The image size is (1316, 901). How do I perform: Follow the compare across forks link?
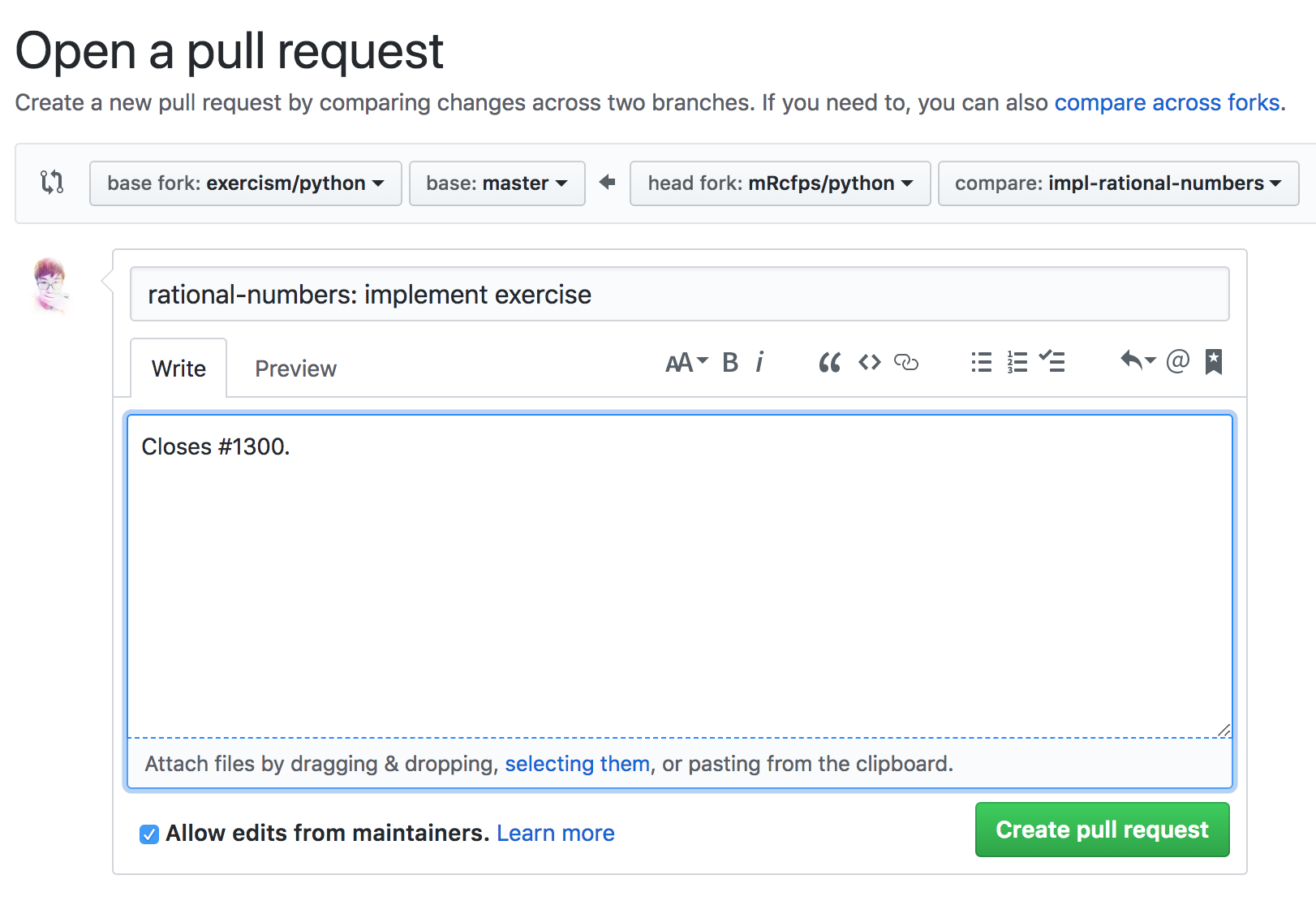[x=1167, y=102]
